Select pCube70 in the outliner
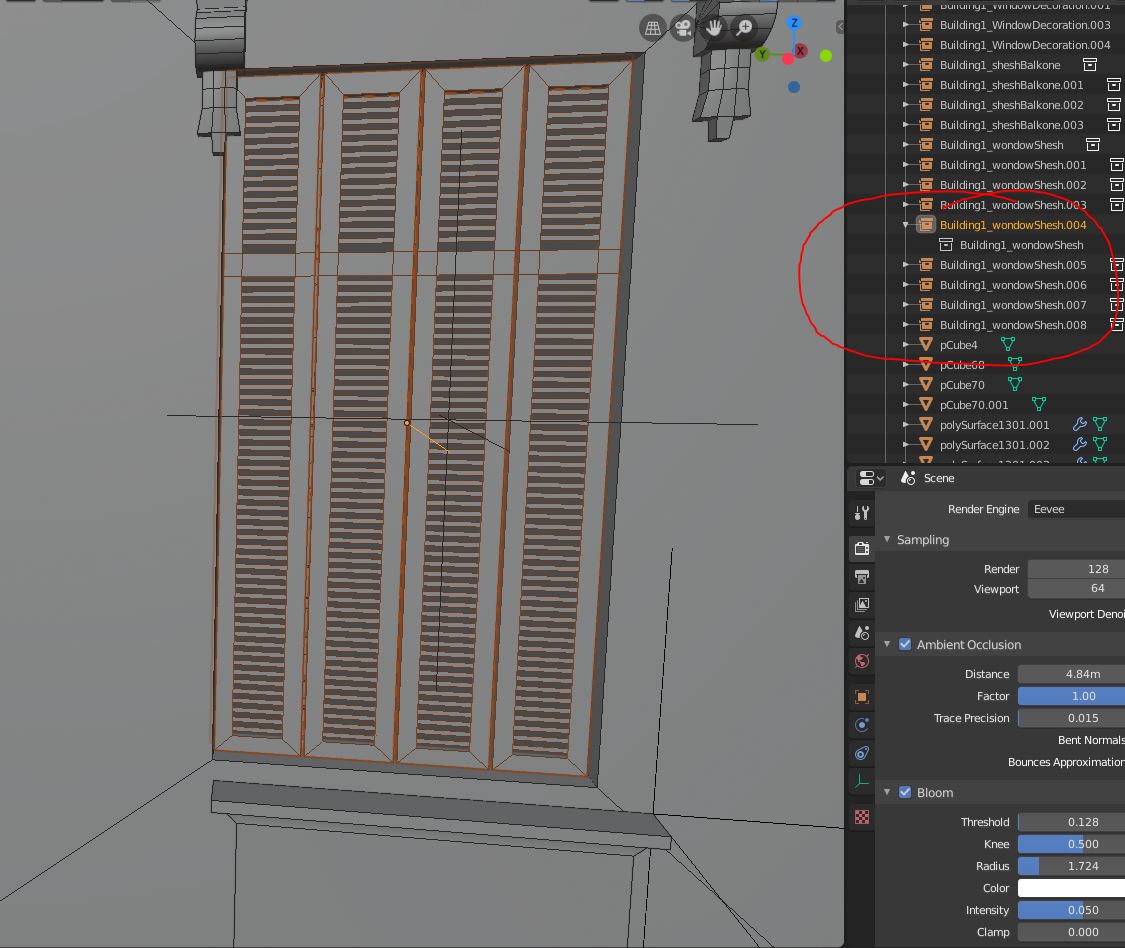1125x948 pixels. [961, 385]
